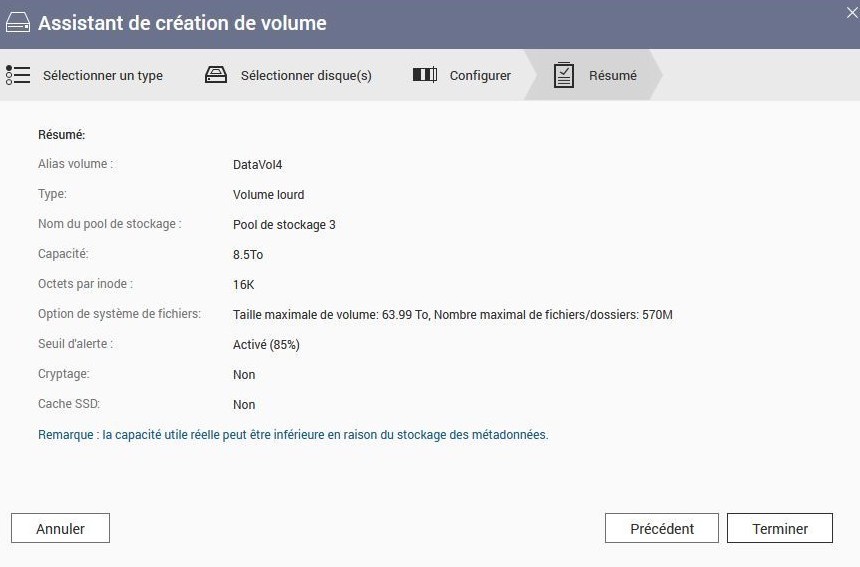Go to the Sélectionner un type step
The image size is (860, 567).
click(x=102, y=76)
